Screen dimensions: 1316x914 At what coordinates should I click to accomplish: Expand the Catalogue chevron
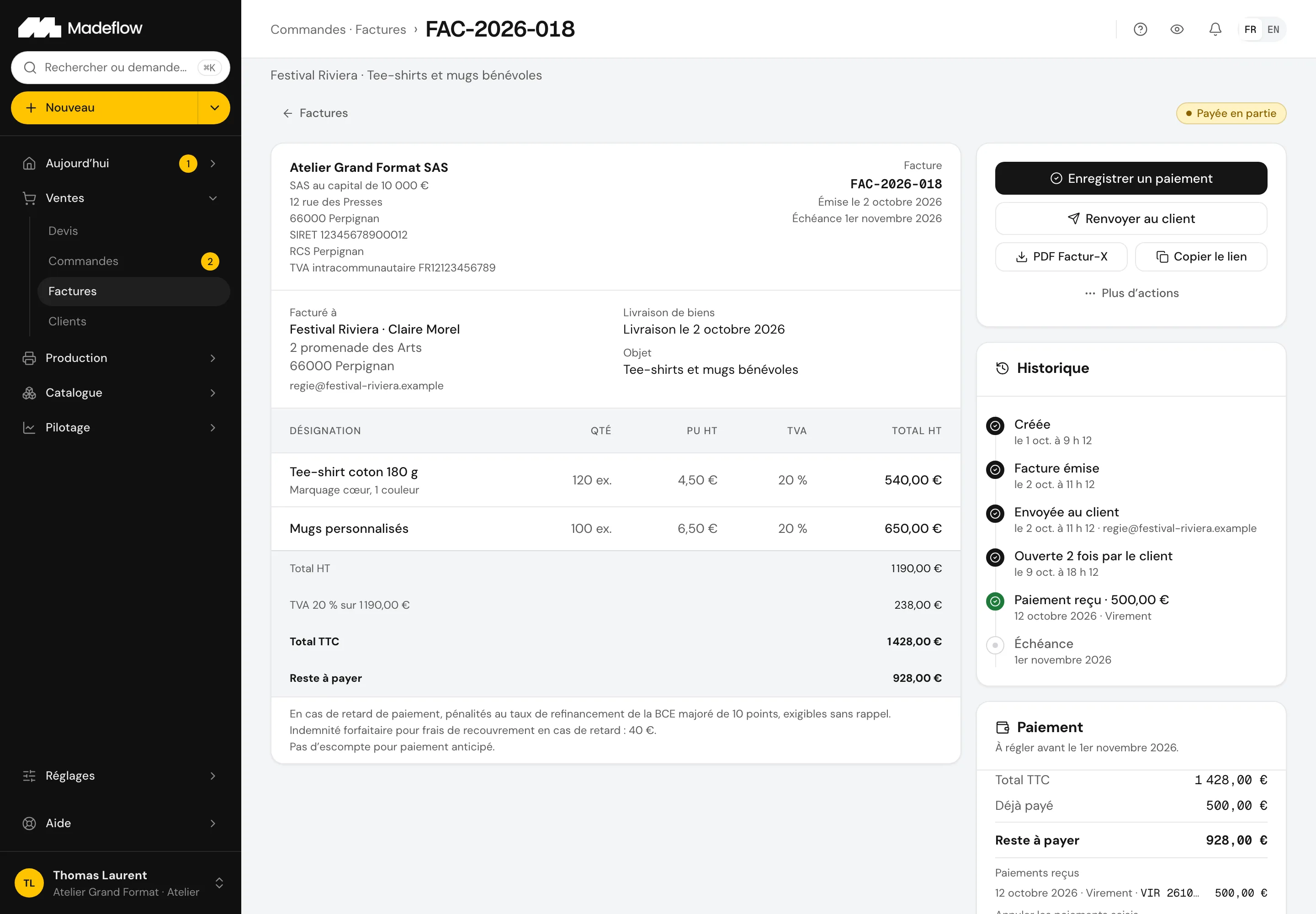tap(213, 393)
